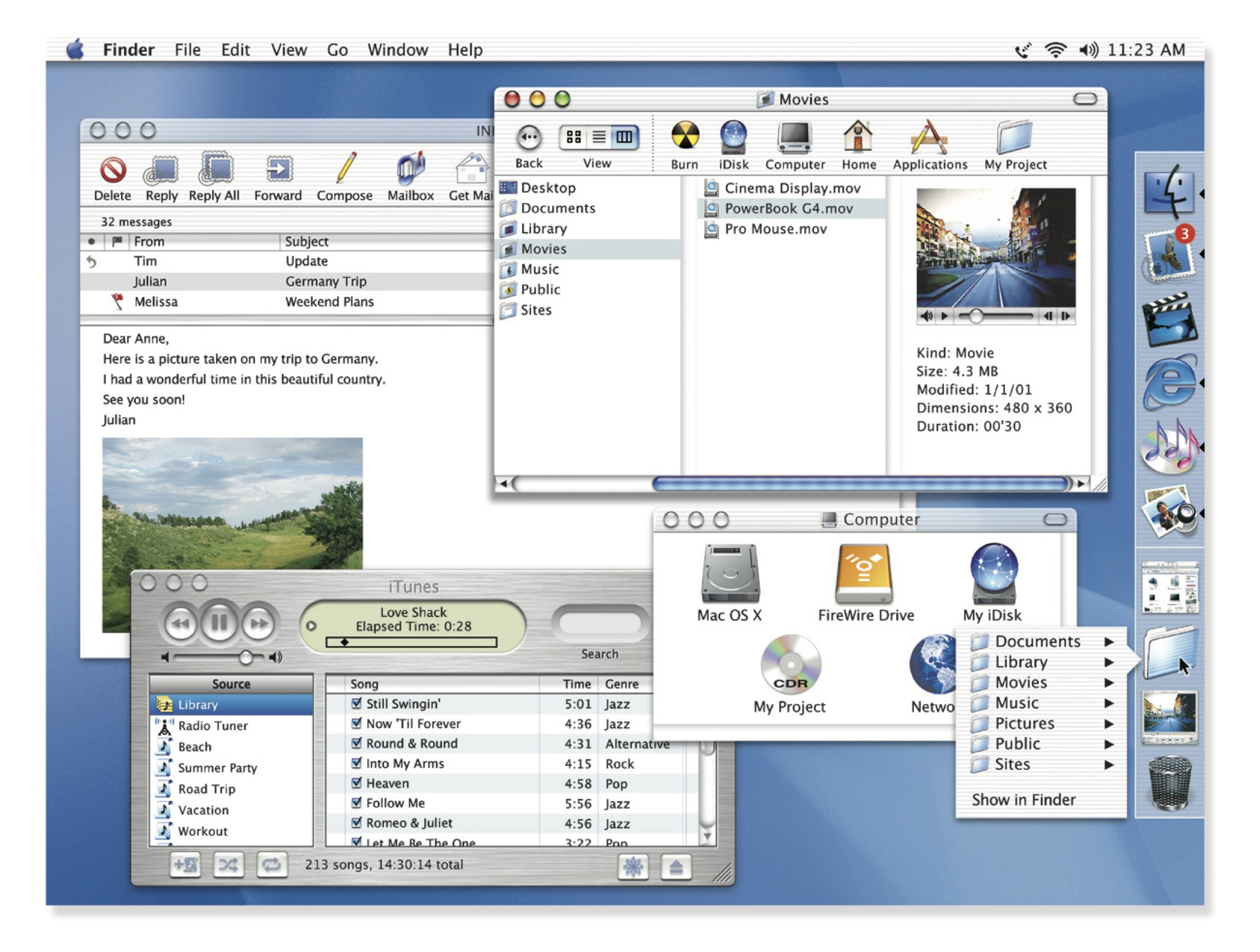The width and height of the screenshot is (1260, 952).
Task: Go to previous song in iTunes
Action: [180, 624]
